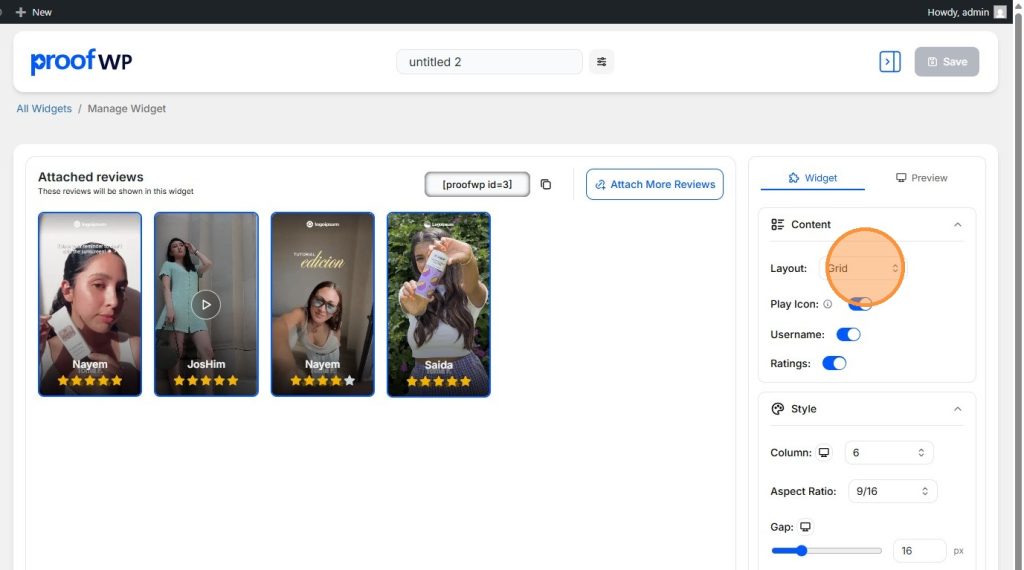Click the Column desktop device icon
Viewport: 1024px width, 570px height.
(824, 452)
